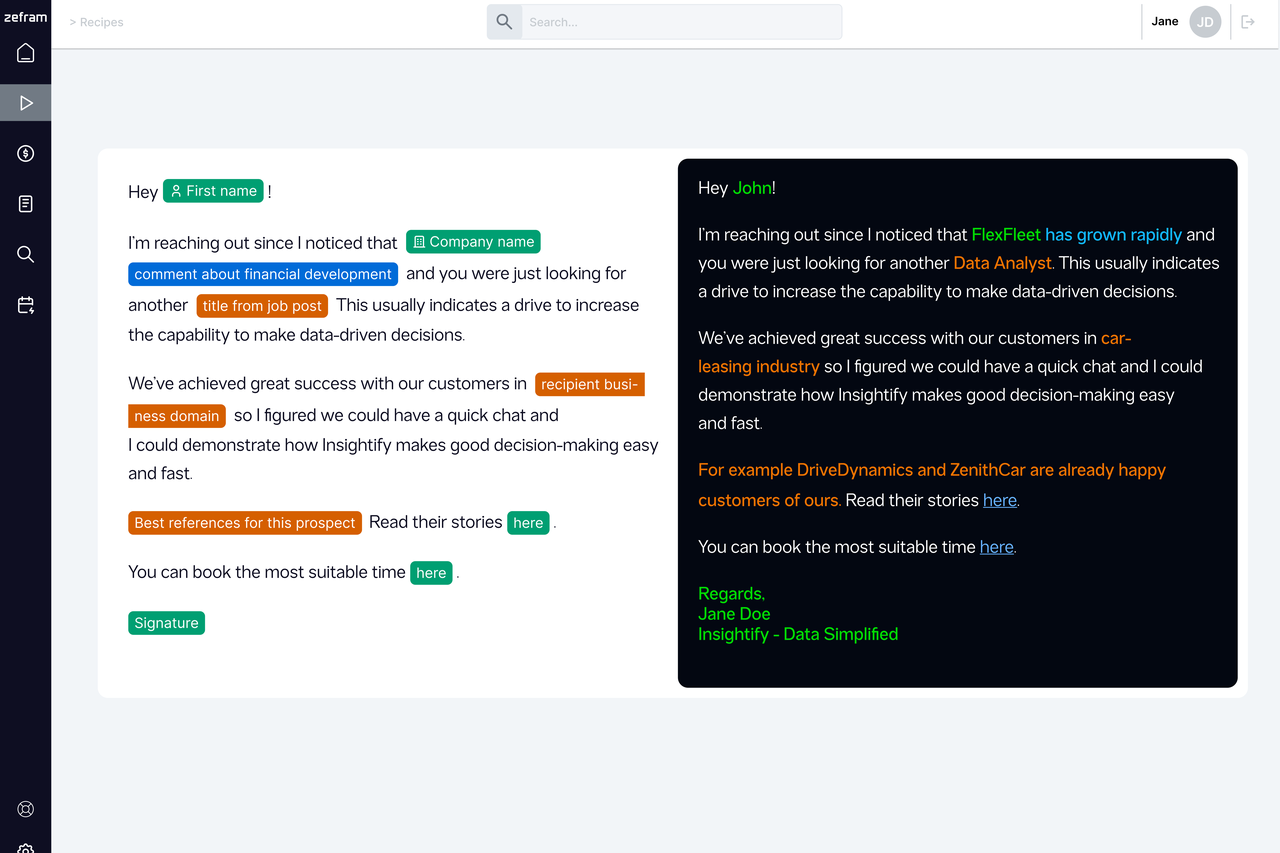Screen dimensions: 1280x853
Task: Open preview 'here' link after Read their stories
Action: coord(999,500)
